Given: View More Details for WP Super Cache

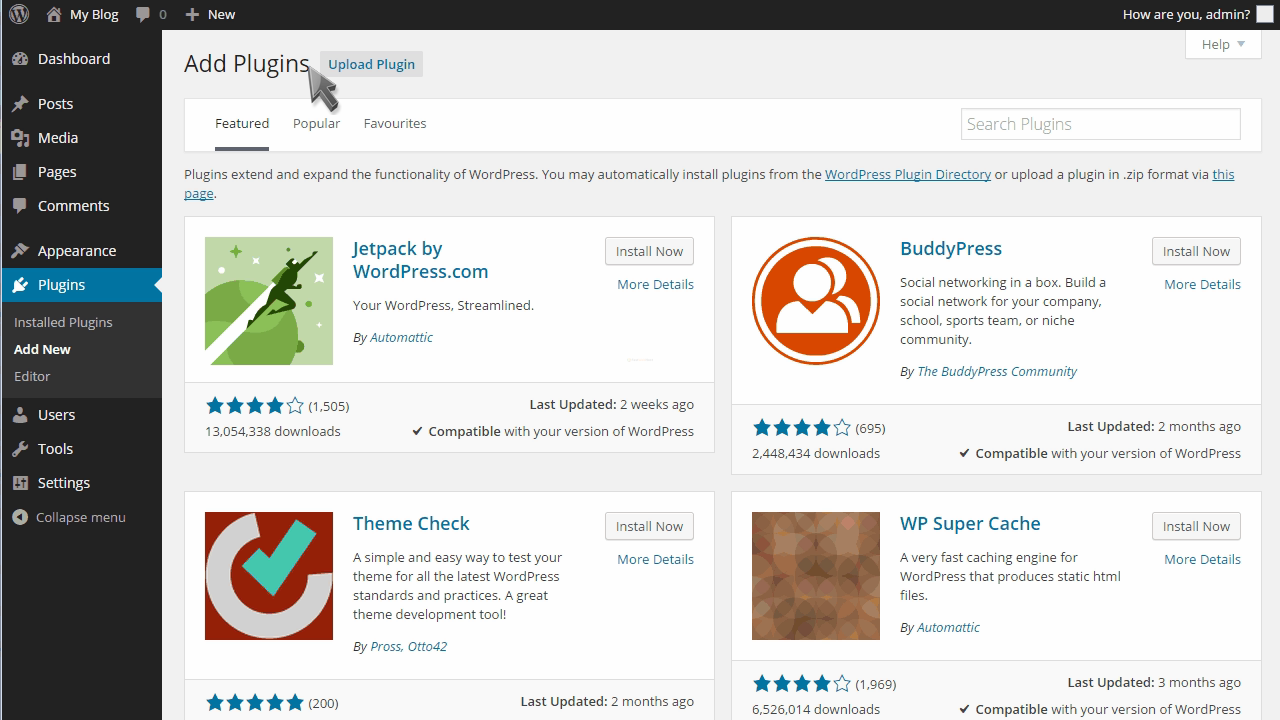Looking at the screenshot, I should point(1202,559).
